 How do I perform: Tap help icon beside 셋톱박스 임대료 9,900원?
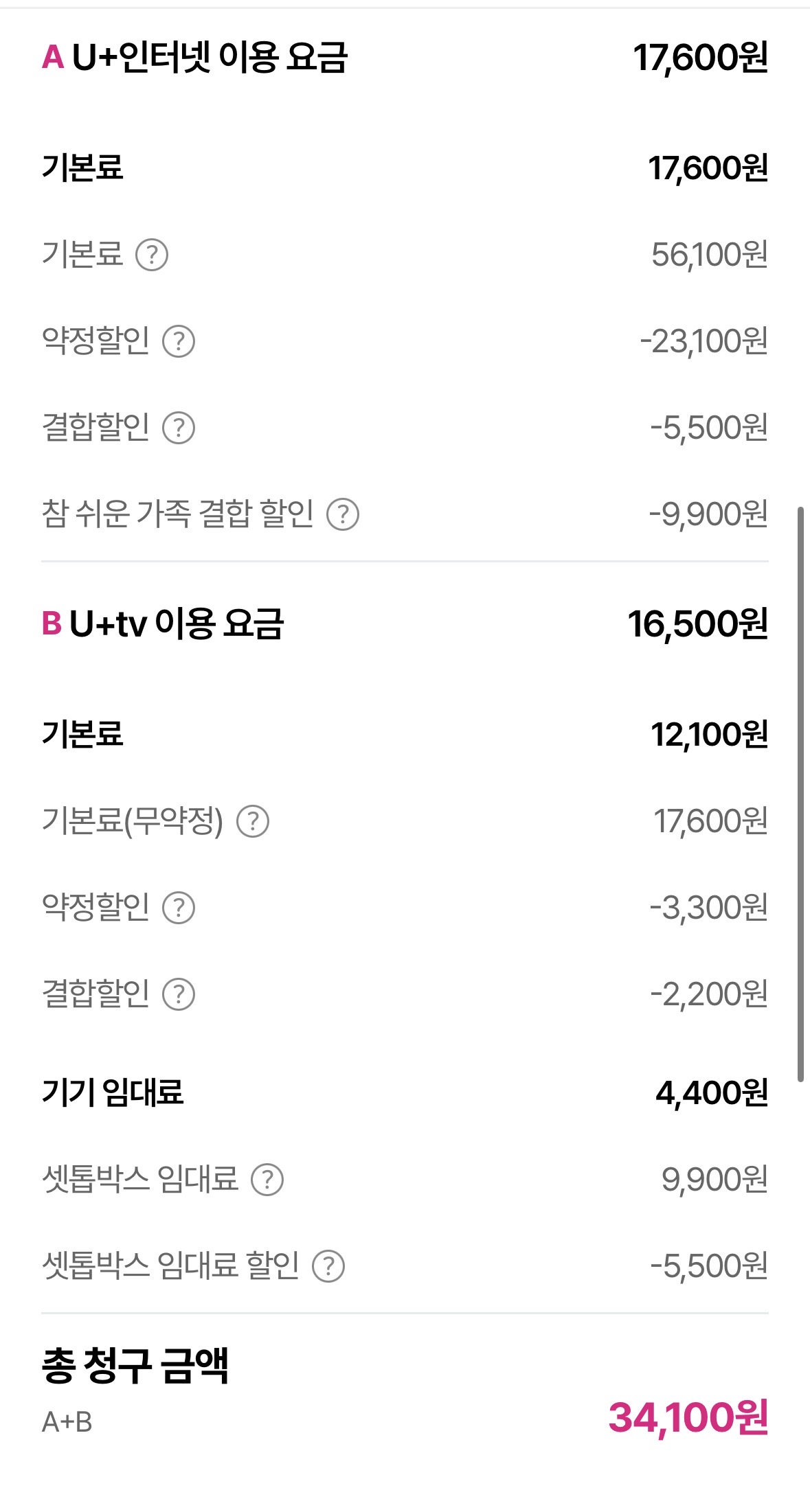[267, 1180]
